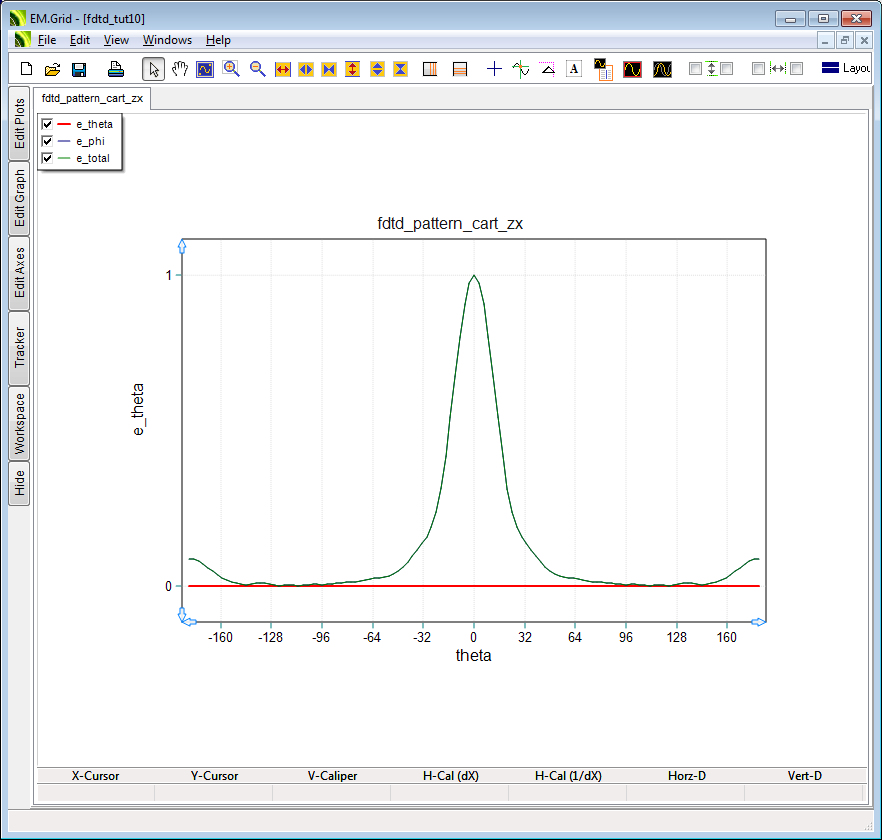Expand the Edit Axes side panel
This screenshot has width=882, height=840.
19,273
